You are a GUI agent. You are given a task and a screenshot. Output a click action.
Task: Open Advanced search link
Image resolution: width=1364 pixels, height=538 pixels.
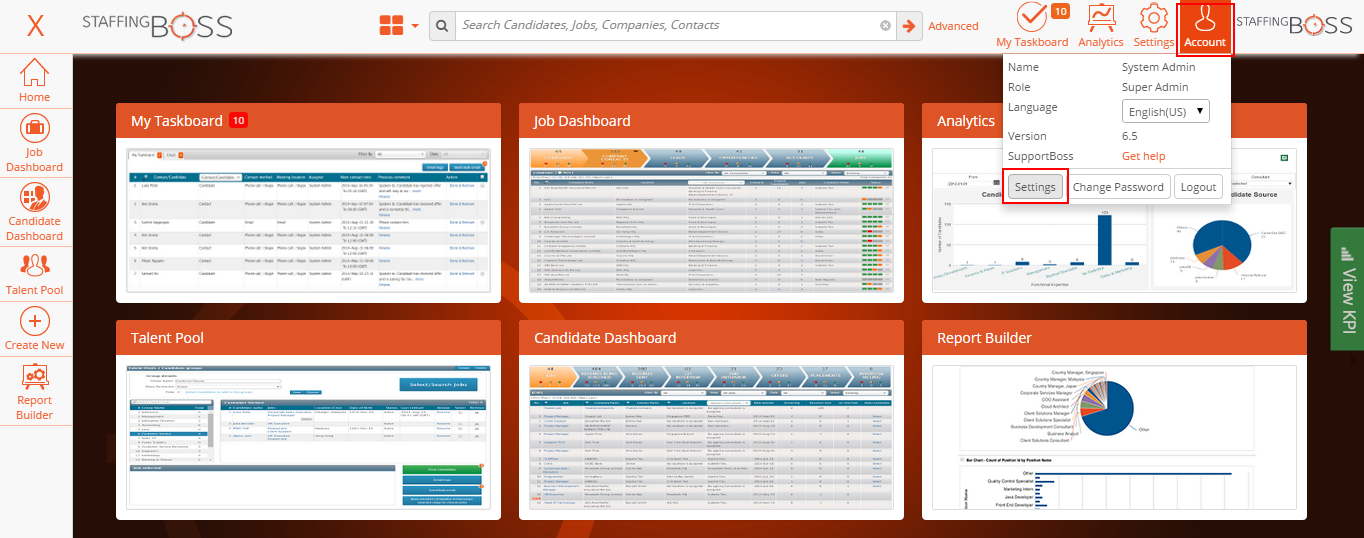point(953,26)
